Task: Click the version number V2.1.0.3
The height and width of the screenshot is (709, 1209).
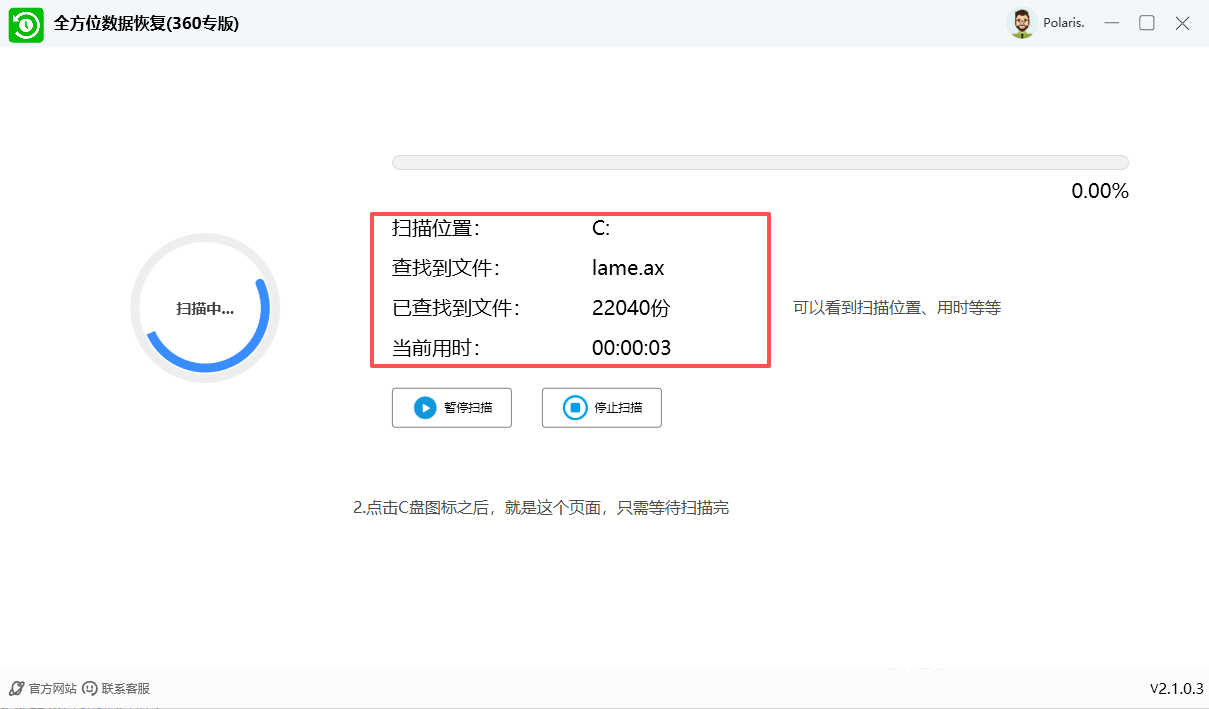Action: (x=1175, y=688)
